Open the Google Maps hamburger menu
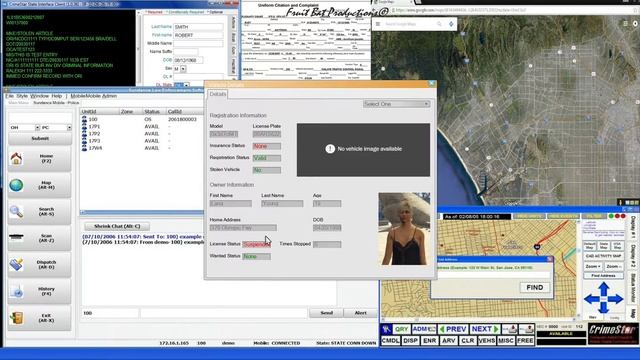640x360 pixels. (378, 24)
